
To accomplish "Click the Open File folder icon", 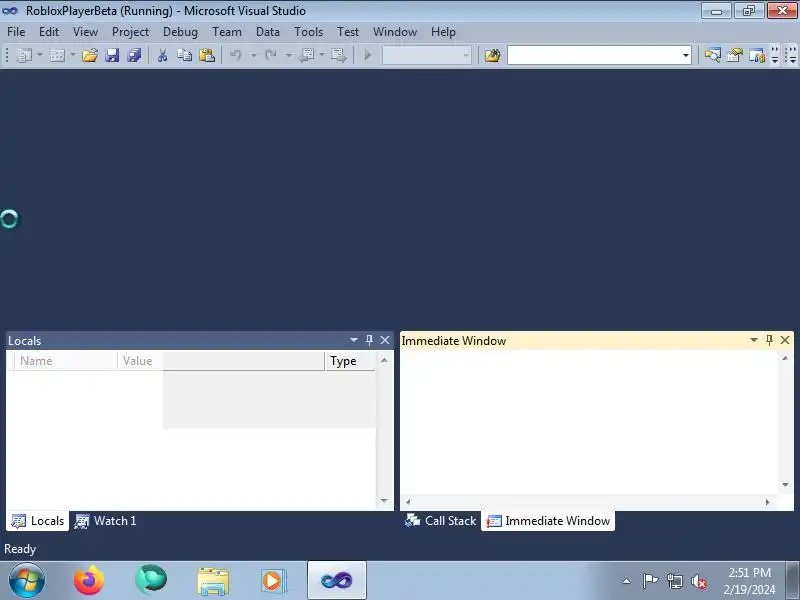I will (x=90, y=55).
